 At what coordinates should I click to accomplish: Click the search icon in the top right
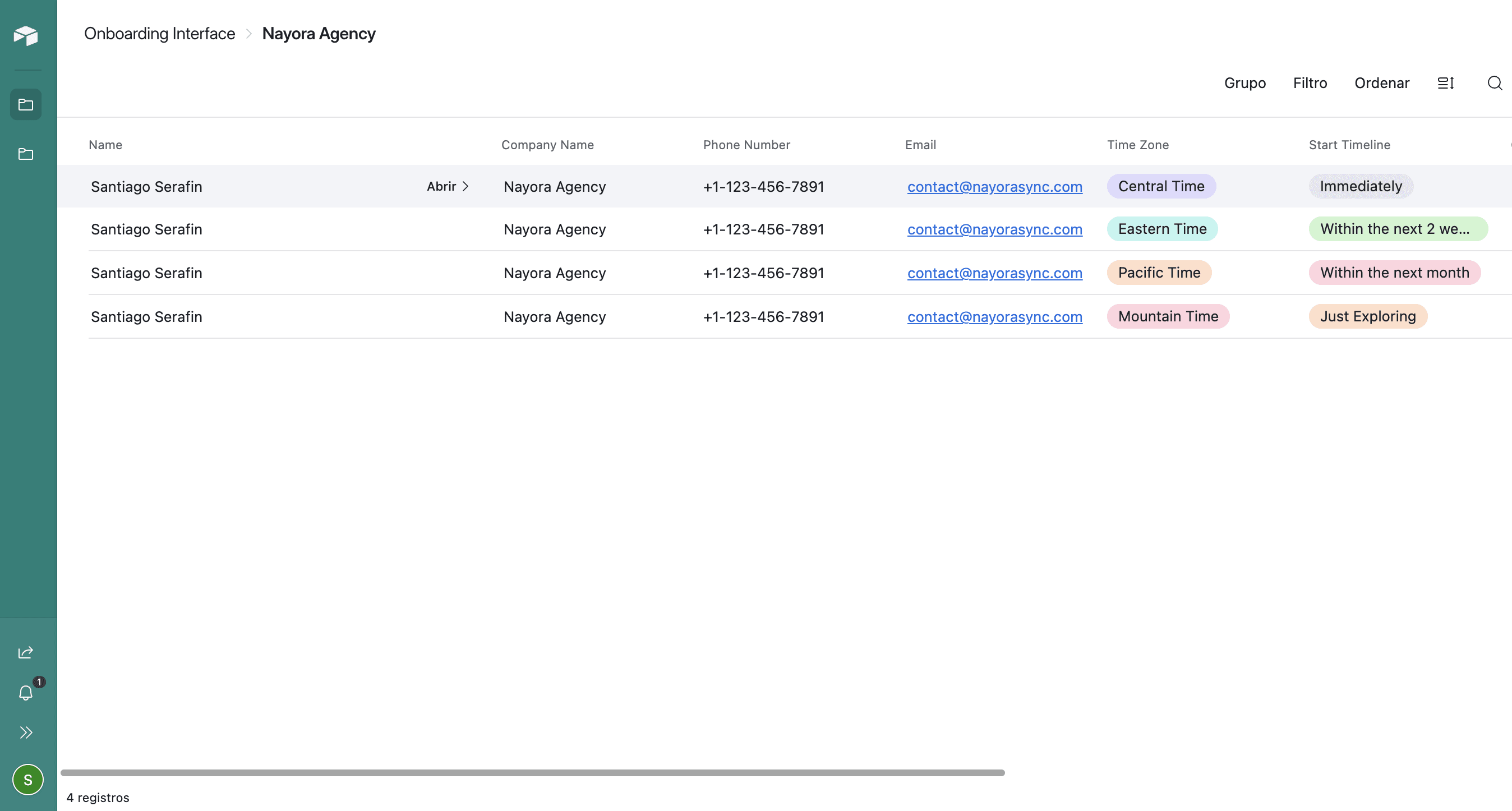pos(1494,84)
